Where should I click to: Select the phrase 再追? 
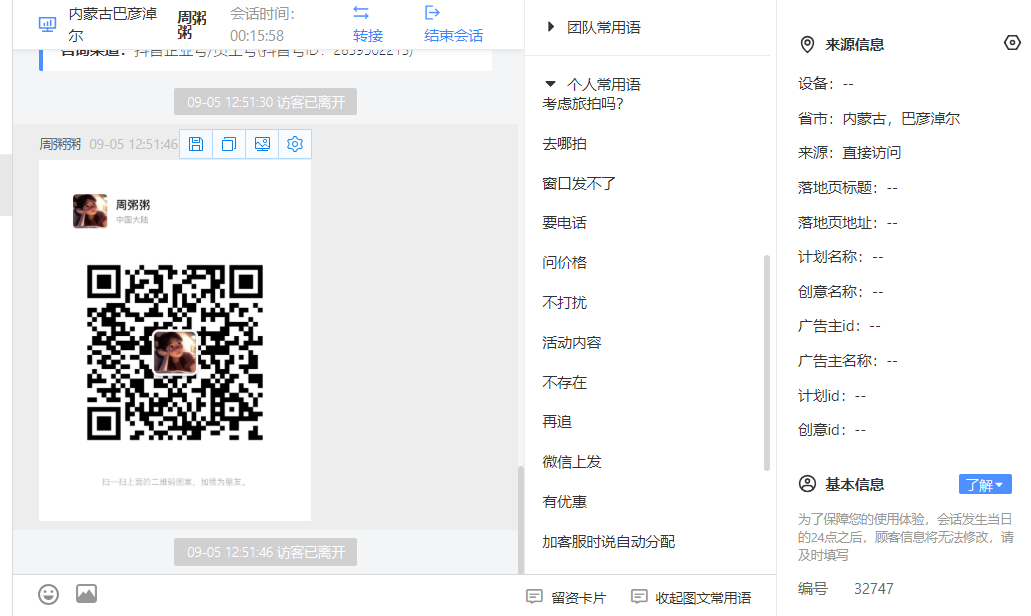[557, 421]
